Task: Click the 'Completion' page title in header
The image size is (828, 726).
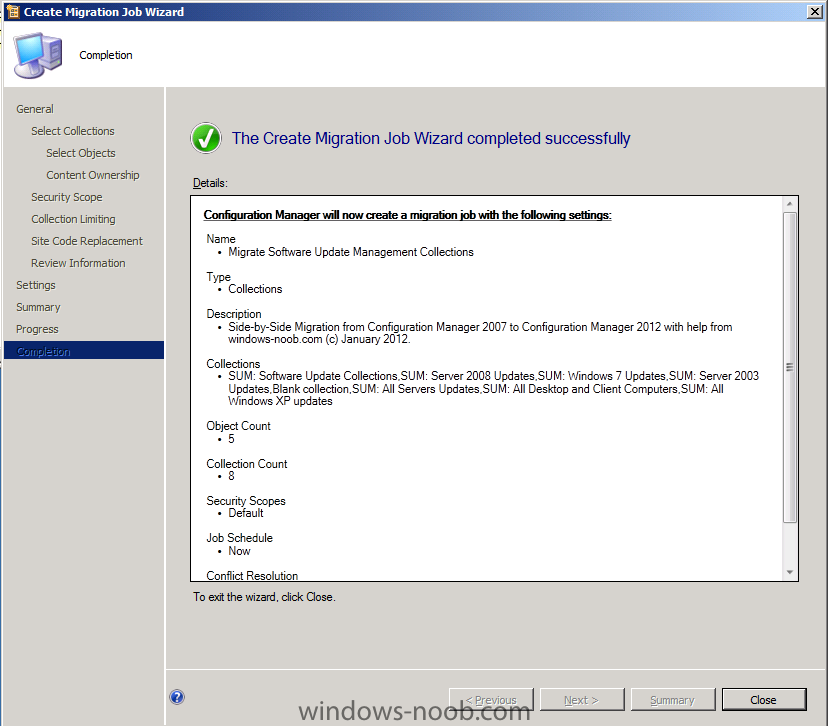Action: pyautogui.click(x=106, y=55)
